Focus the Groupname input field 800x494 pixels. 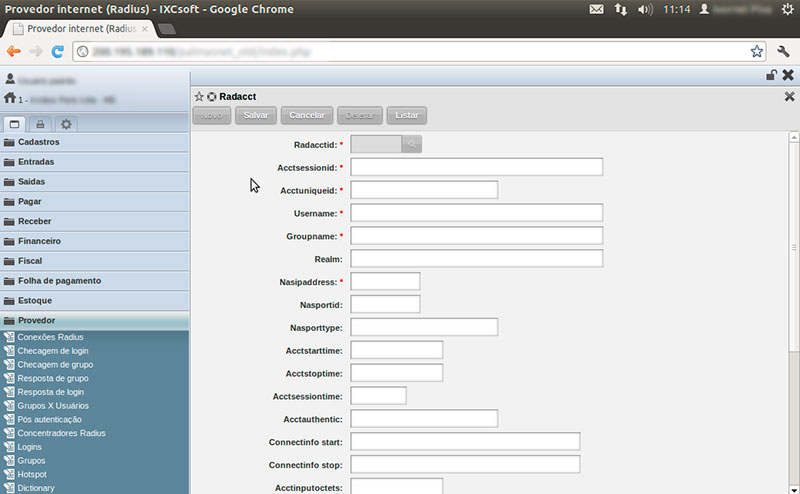pyautogui.click(x=477, y=236)
